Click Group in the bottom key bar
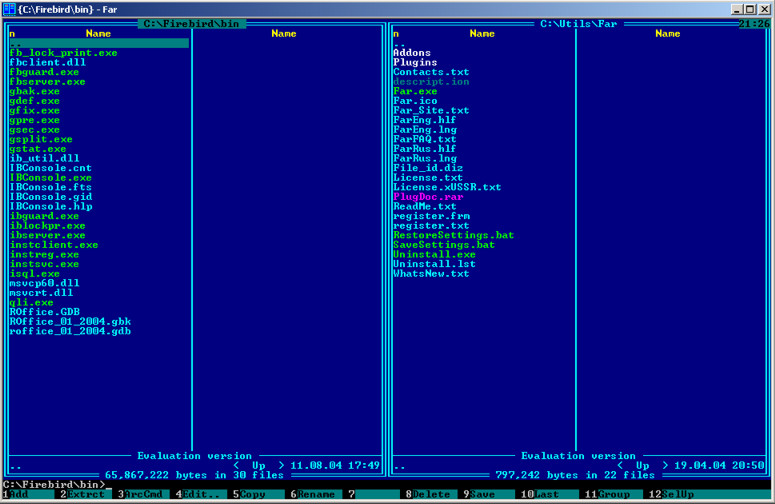 (613, 495)
